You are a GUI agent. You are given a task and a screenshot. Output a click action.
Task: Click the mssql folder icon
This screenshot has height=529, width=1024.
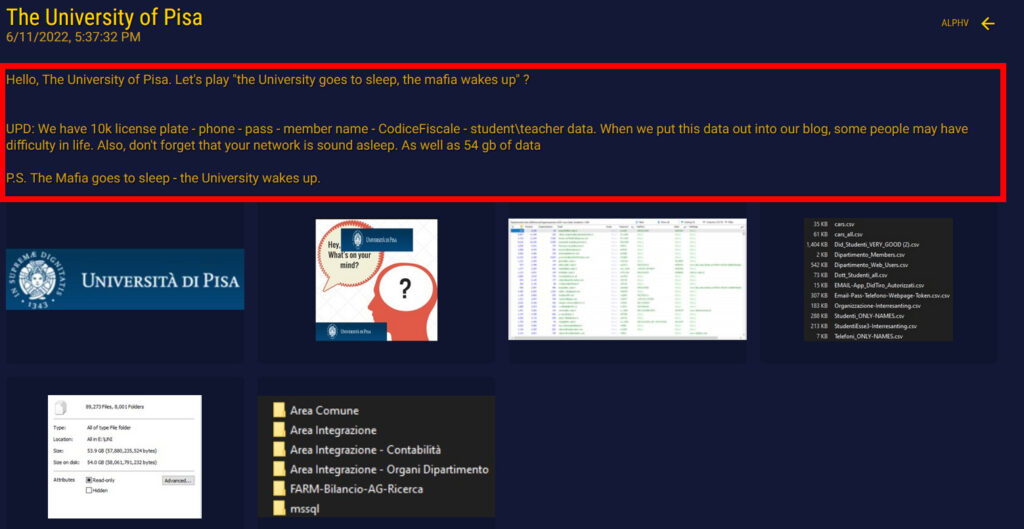pyautogui.click(x=279, y=508)
